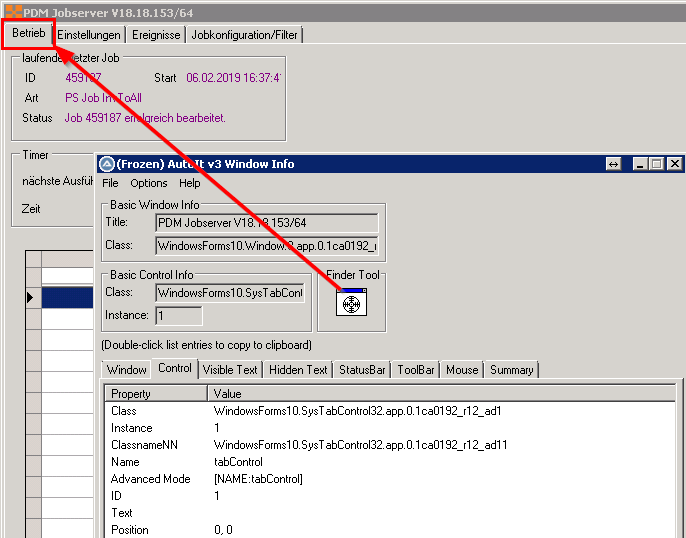The image size is (686, 538).
Task: Switch to the Window tab
Action: [x=126, y=370]
